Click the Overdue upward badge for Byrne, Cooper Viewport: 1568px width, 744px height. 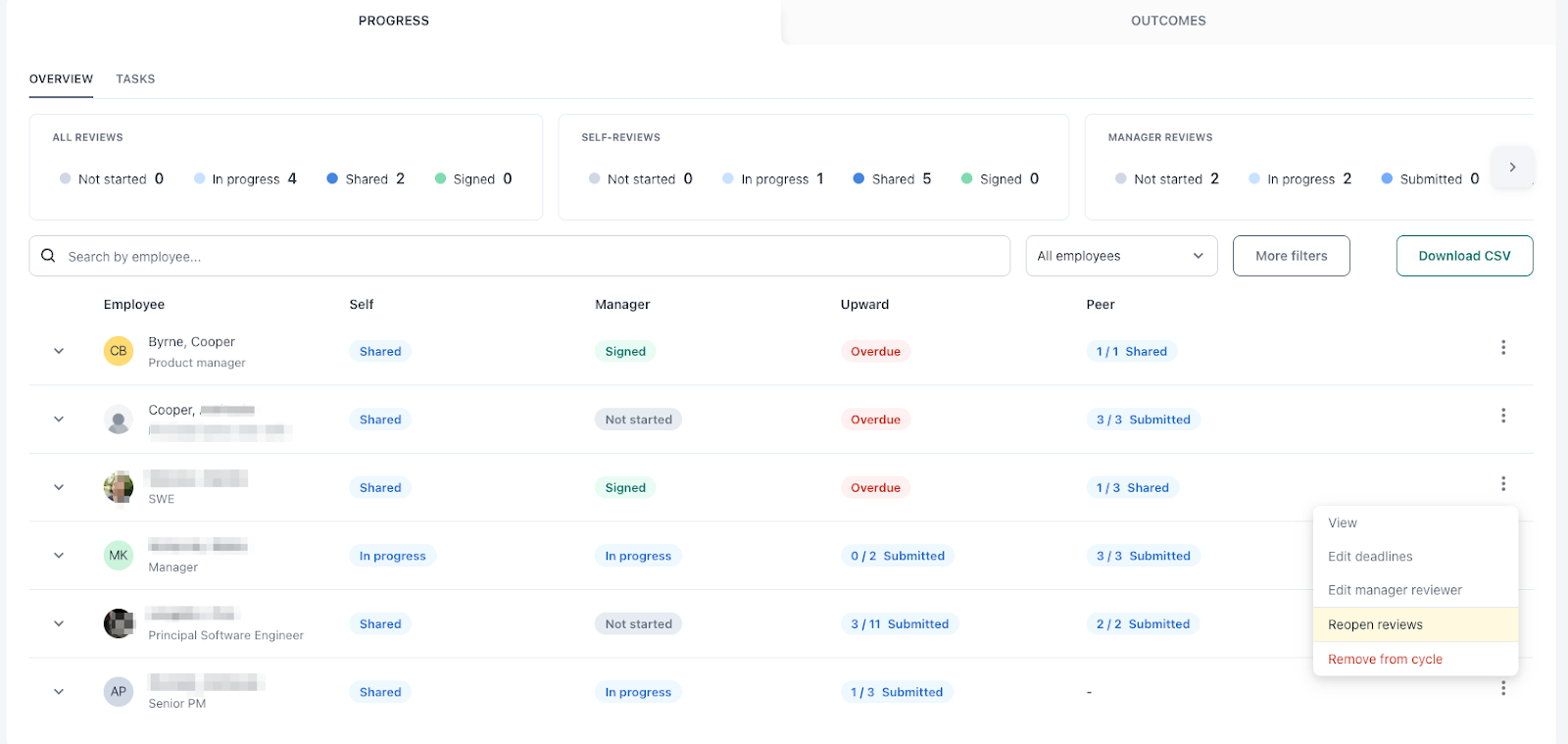[875, 351]
